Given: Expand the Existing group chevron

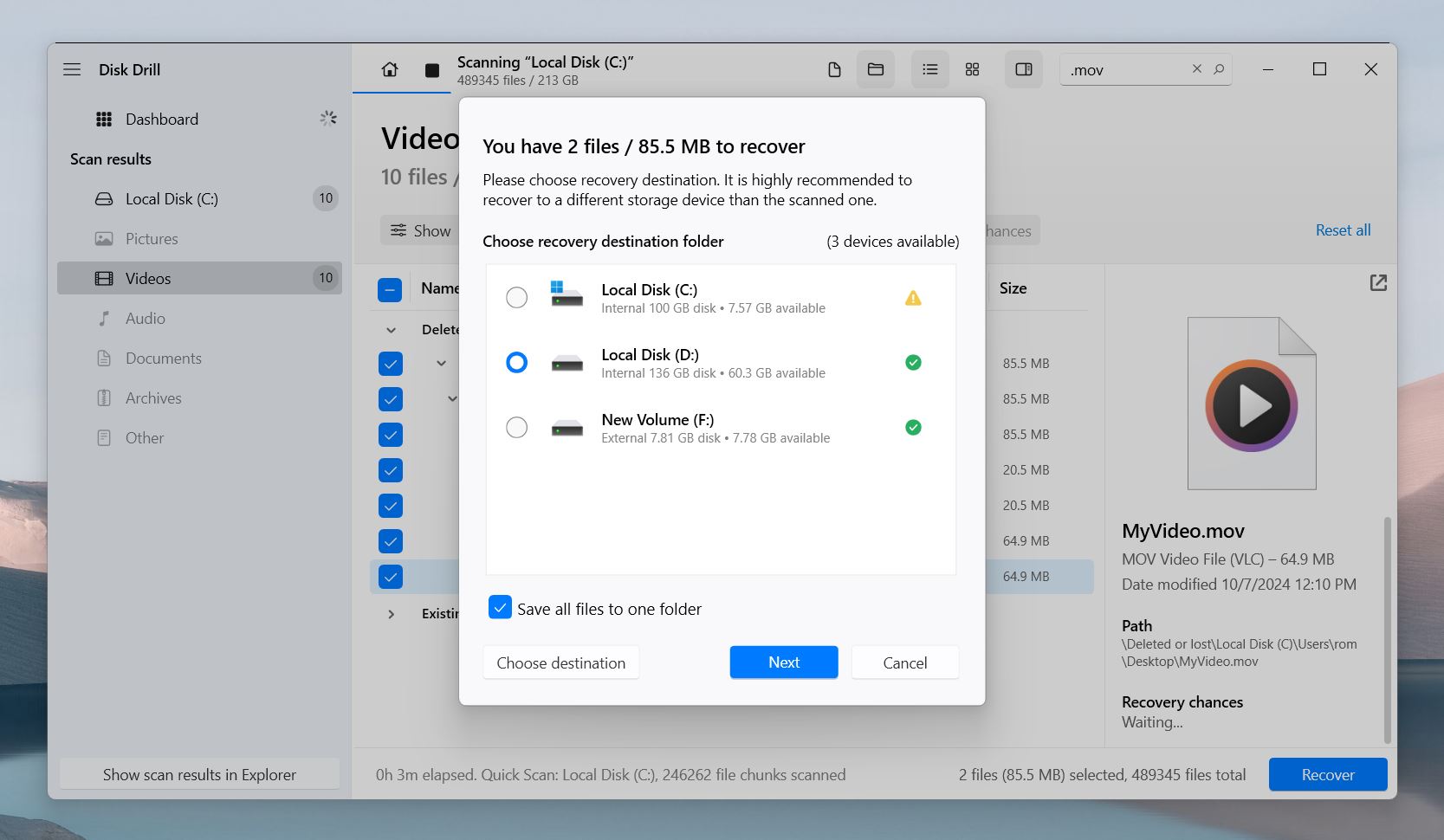Looking at the screenshot, I should click(392, 614).
